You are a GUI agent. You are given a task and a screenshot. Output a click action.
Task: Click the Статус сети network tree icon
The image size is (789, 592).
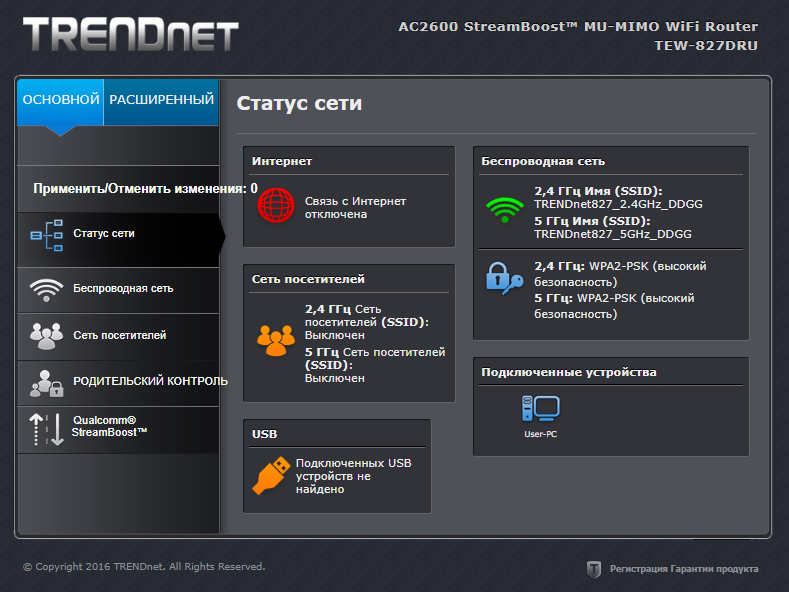coord(47,235)
